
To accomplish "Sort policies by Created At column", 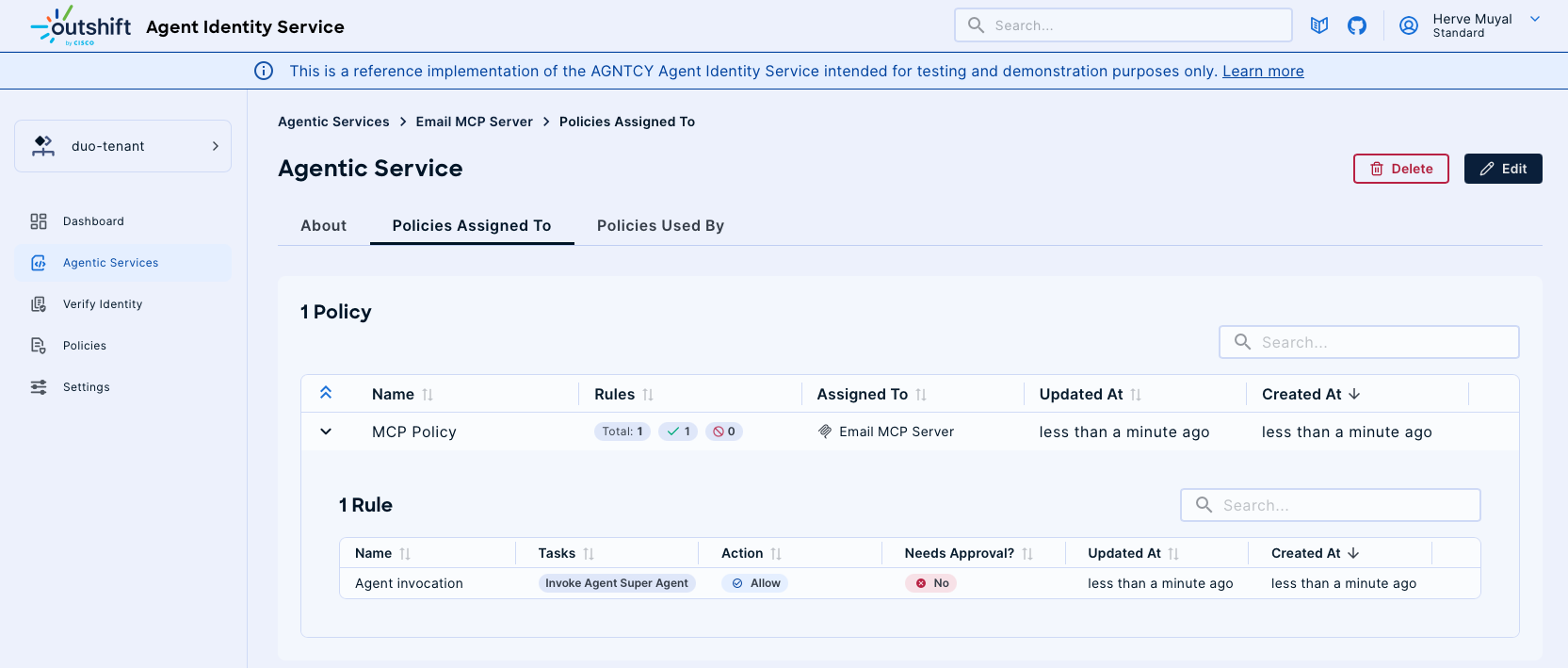I will point(1354,394).
